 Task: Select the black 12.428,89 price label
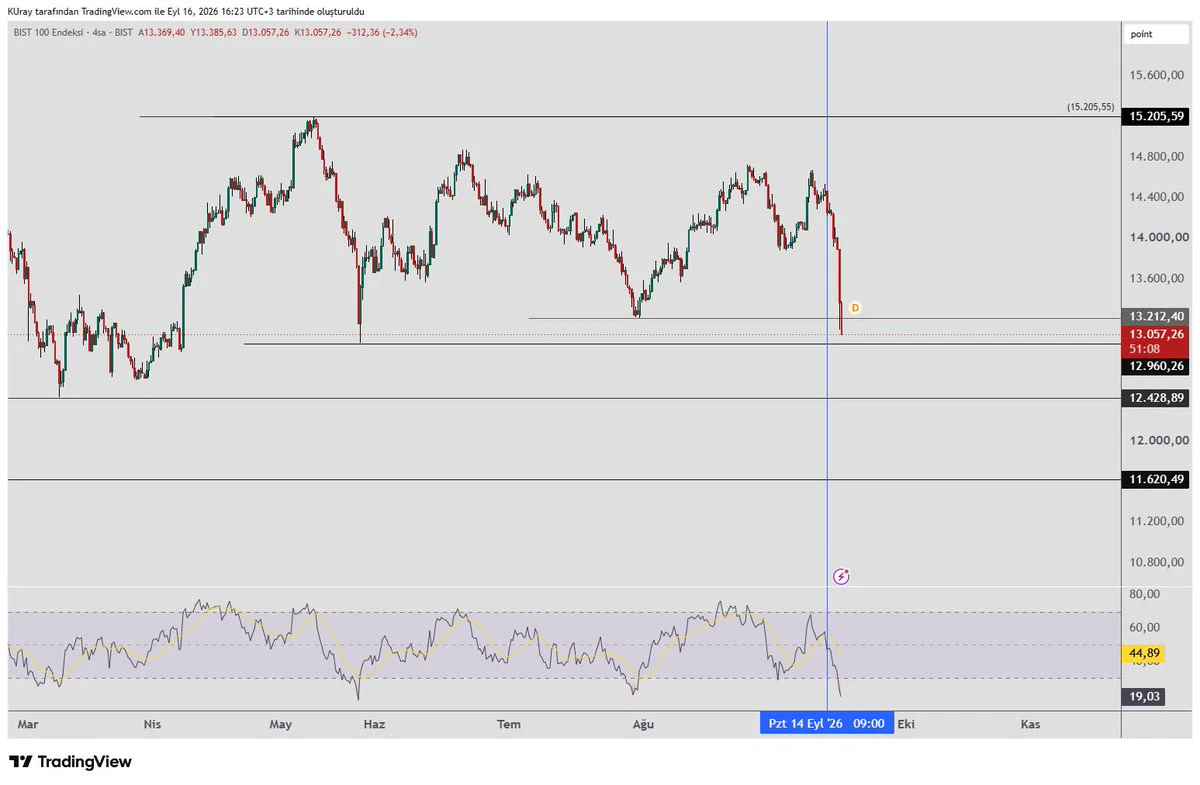click(x=1155, y=398)
